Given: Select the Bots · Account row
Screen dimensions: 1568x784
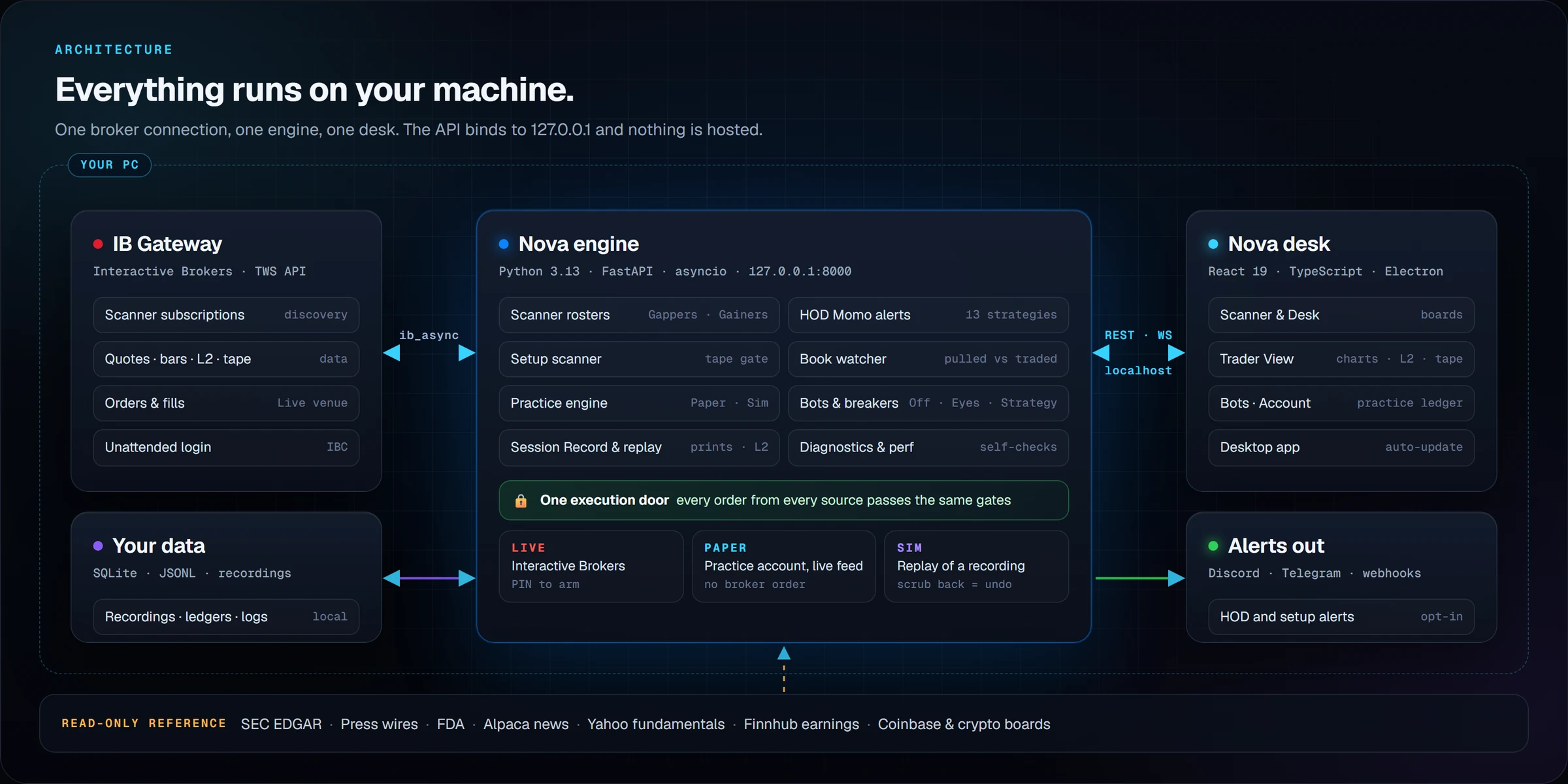Looking at the screenshot, I should tap(1341, 403).
